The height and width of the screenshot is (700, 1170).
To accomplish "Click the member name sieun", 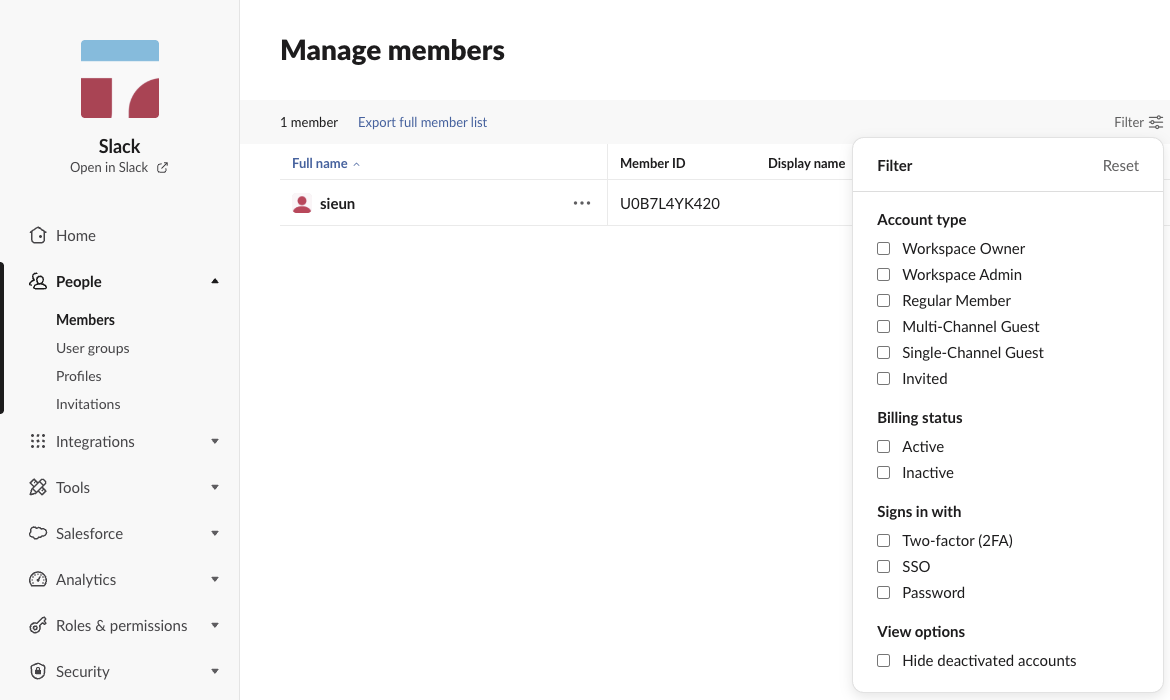I will coord(337,204).
